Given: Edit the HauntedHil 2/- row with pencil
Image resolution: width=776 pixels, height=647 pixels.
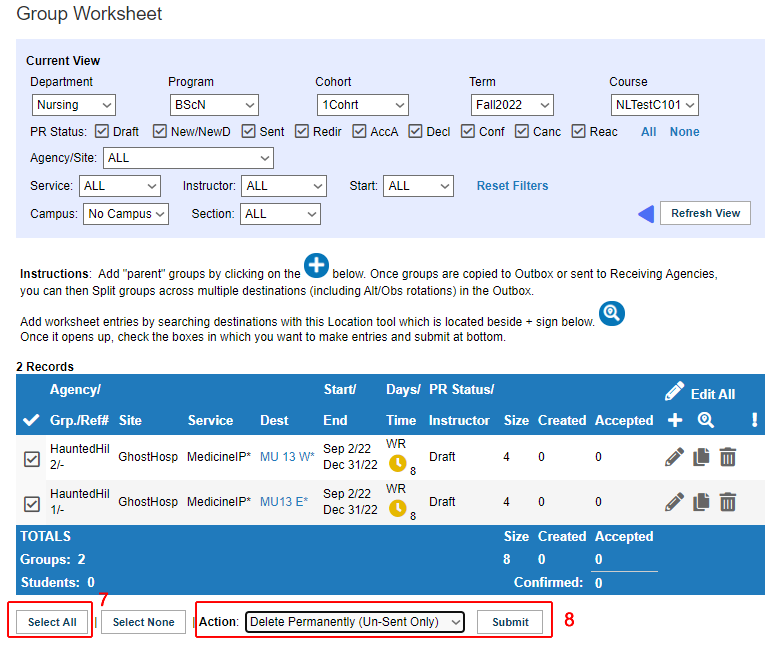Looking at the screenshot, I should point(675,457).
